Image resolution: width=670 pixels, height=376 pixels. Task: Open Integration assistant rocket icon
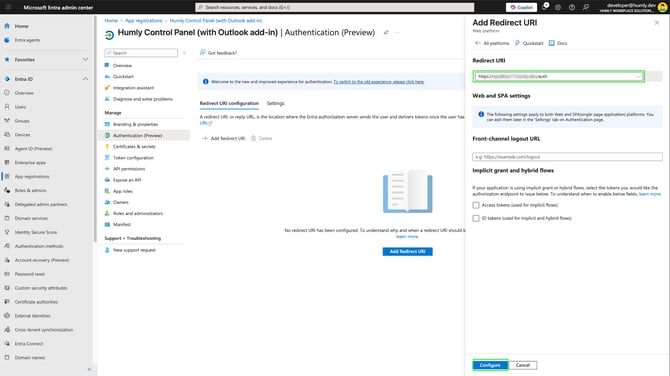point(107,88)
